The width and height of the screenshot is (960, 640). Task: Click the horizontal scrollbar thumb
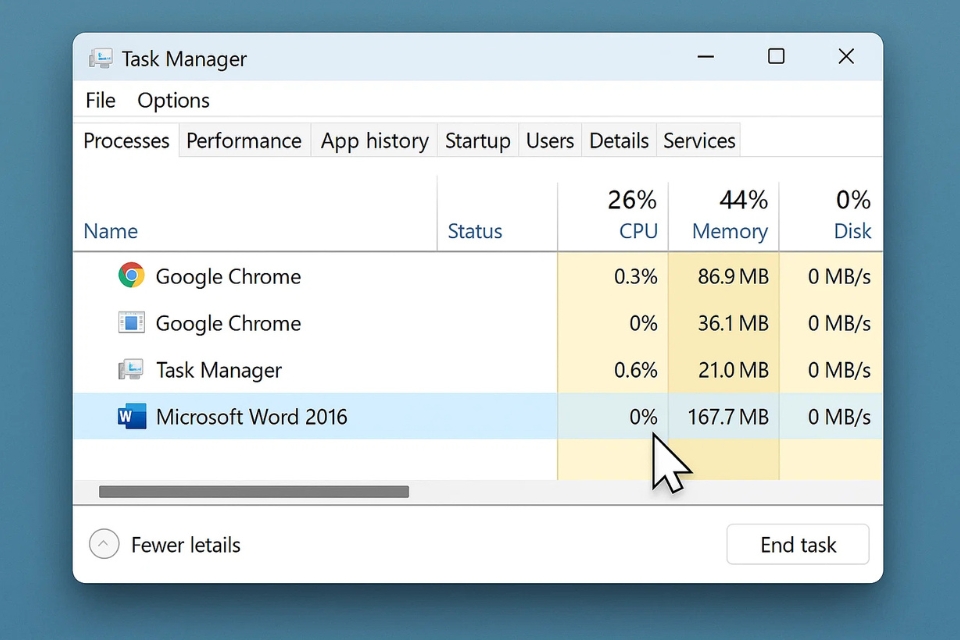coord(254,491)
